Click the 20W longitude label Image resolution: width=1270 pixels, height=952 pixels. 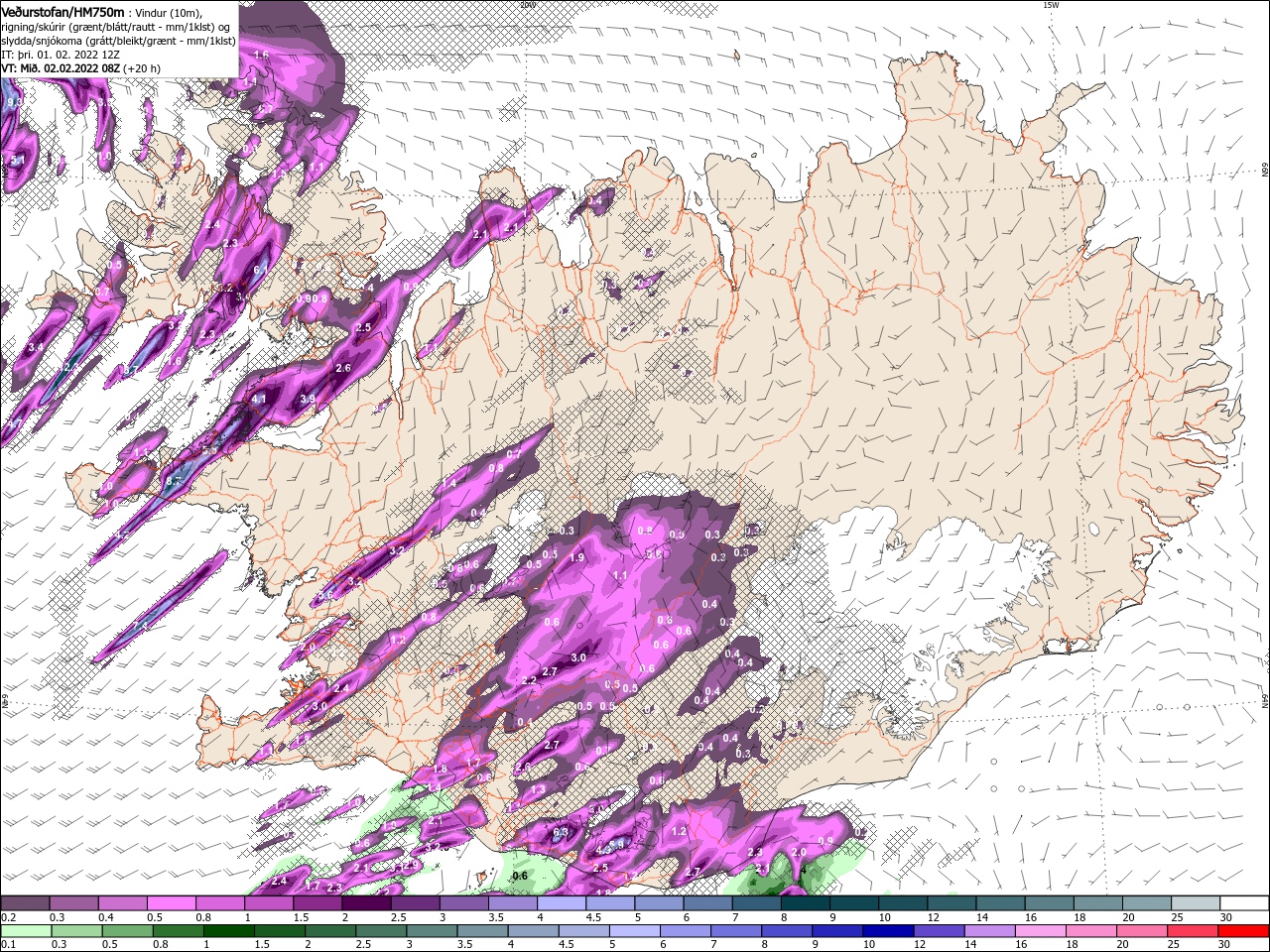coord(527,5)
